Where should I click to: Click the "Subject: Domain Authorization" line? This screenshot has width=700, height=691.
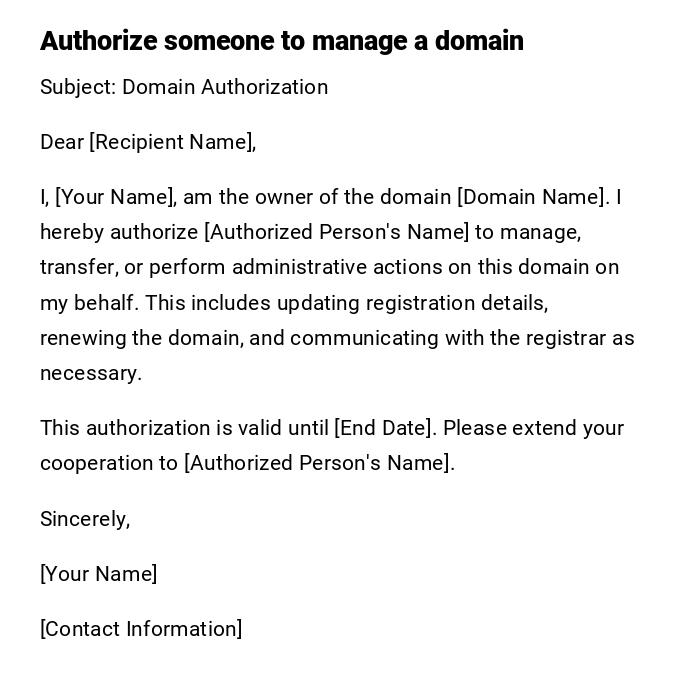click(x=184, y=87)
